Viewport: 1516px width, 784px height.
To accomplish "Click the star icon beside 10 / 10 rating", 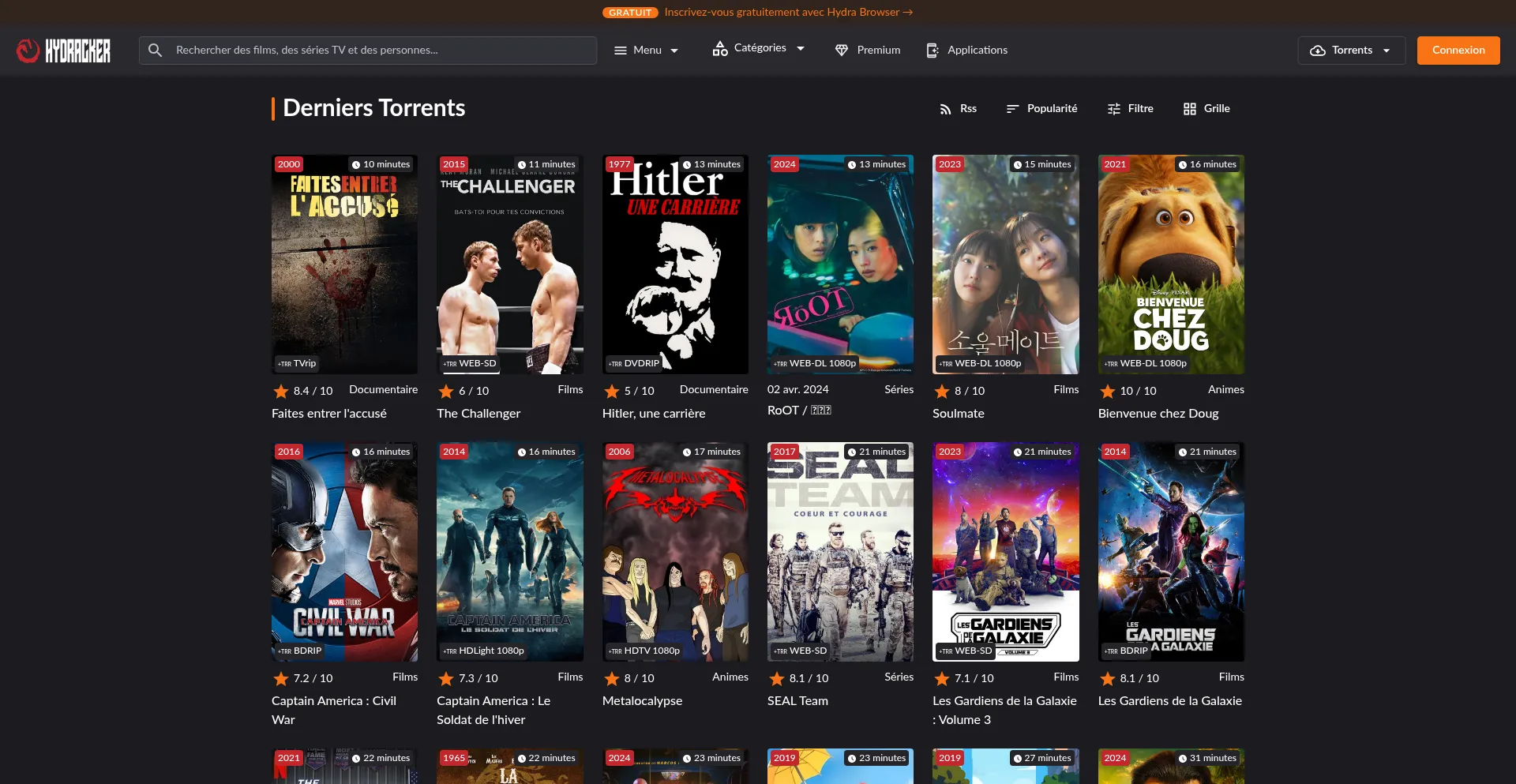I will [1108, 391].
